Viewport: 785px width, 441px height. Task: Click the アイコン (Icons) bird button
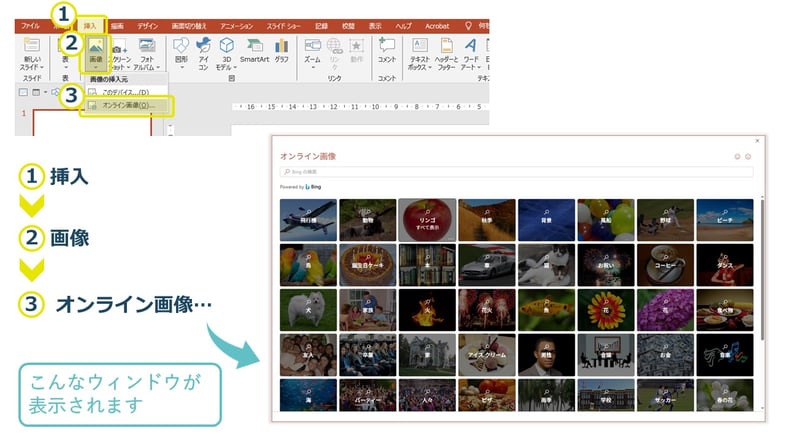pos(203,53)
